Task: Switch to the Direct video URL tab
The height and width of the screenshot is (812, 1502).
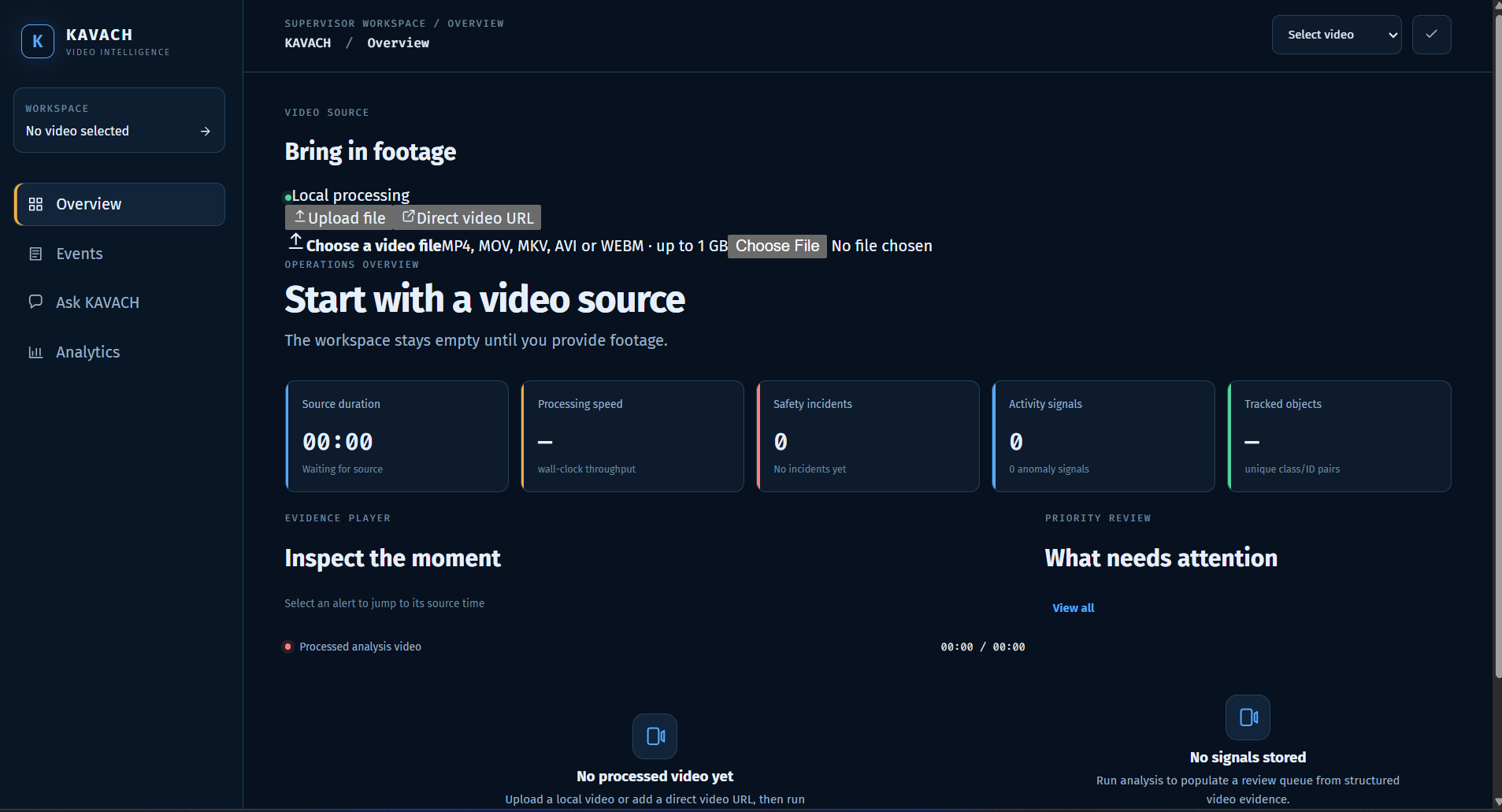Action: point(468,218)
